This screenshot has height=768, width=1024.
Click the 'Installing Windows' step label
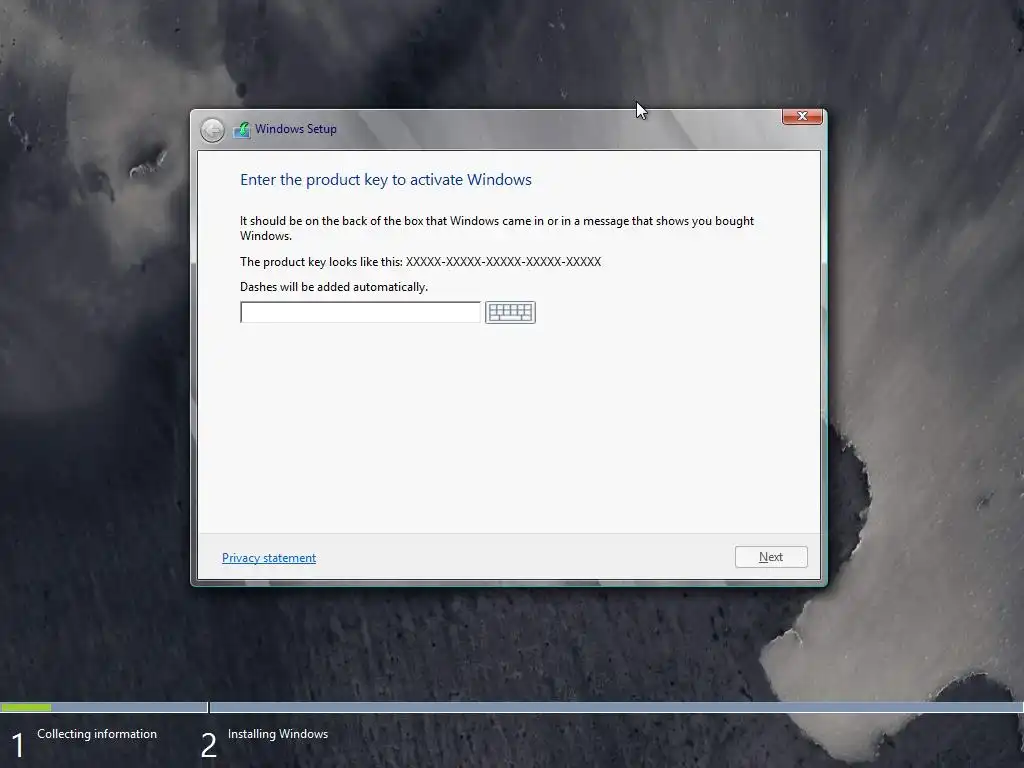278,734
